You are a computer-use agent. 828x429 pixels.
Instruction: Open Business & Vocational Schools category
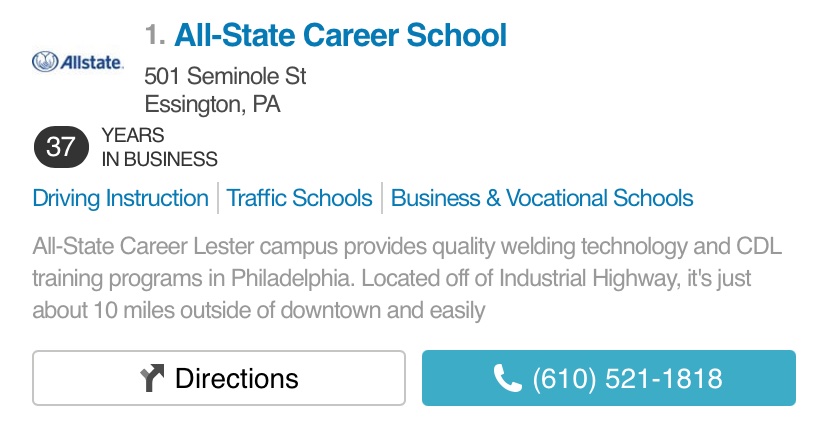coord(542,198)
